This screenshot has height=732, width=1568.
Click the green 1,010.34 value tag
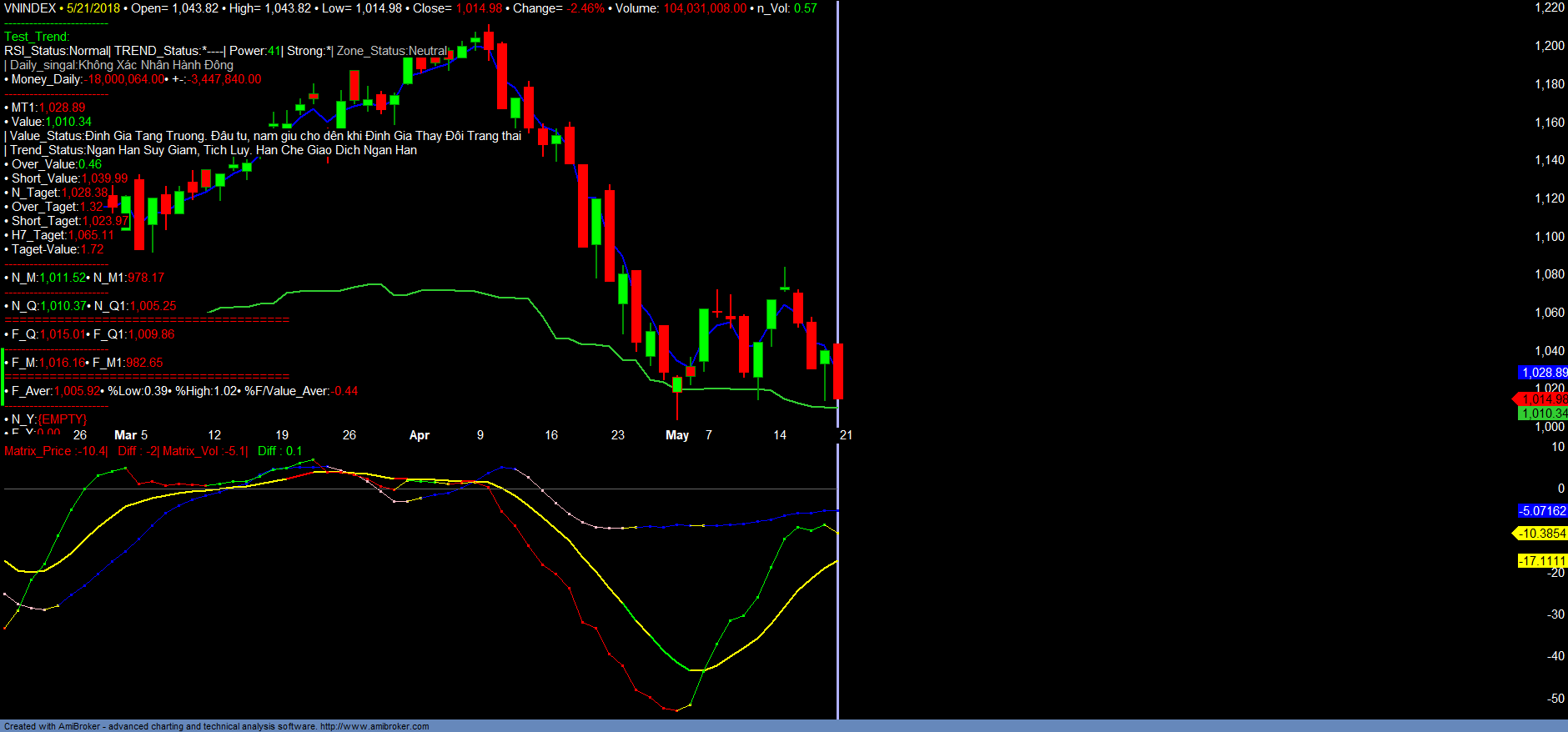click(x=1543, y=414)
